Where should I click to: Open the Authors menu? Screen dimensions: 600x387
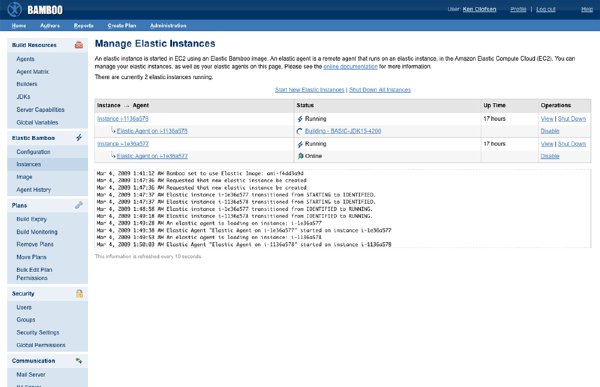(x=50, y=26)
